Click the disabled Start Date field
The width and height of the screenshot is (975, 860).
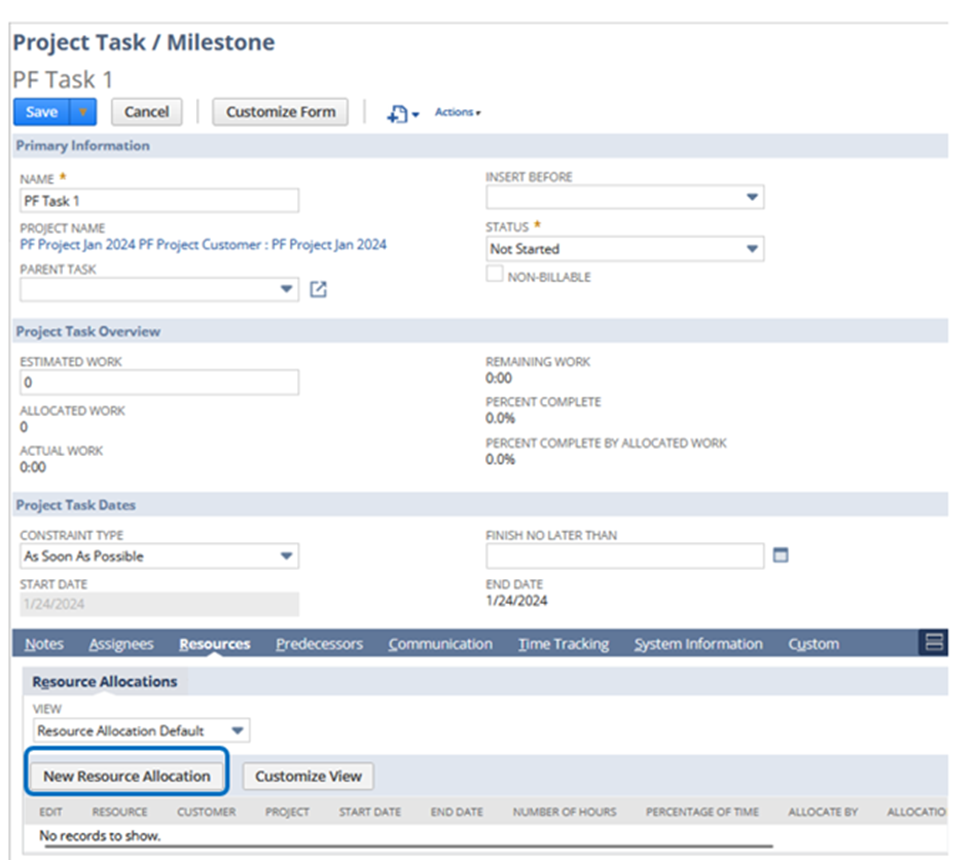tap(159, 604)
